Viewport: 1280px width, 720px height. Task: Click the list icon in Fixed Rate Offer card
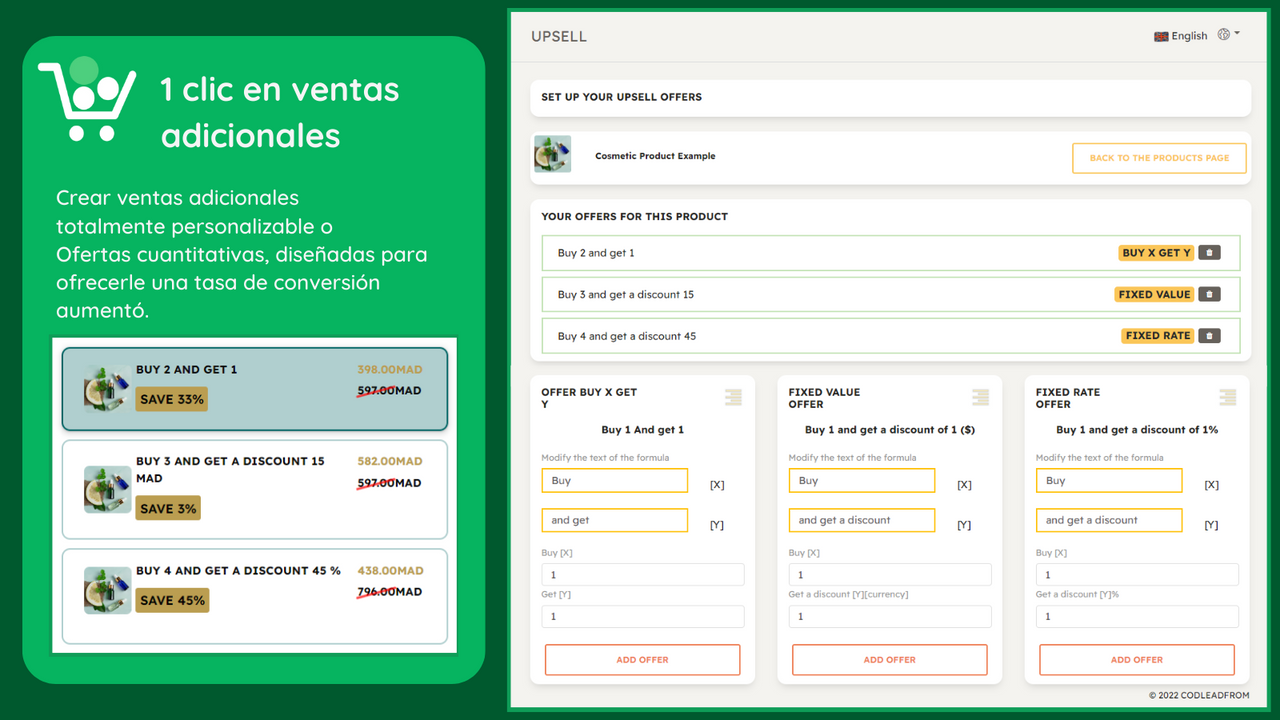click(x=1227, y=398)
